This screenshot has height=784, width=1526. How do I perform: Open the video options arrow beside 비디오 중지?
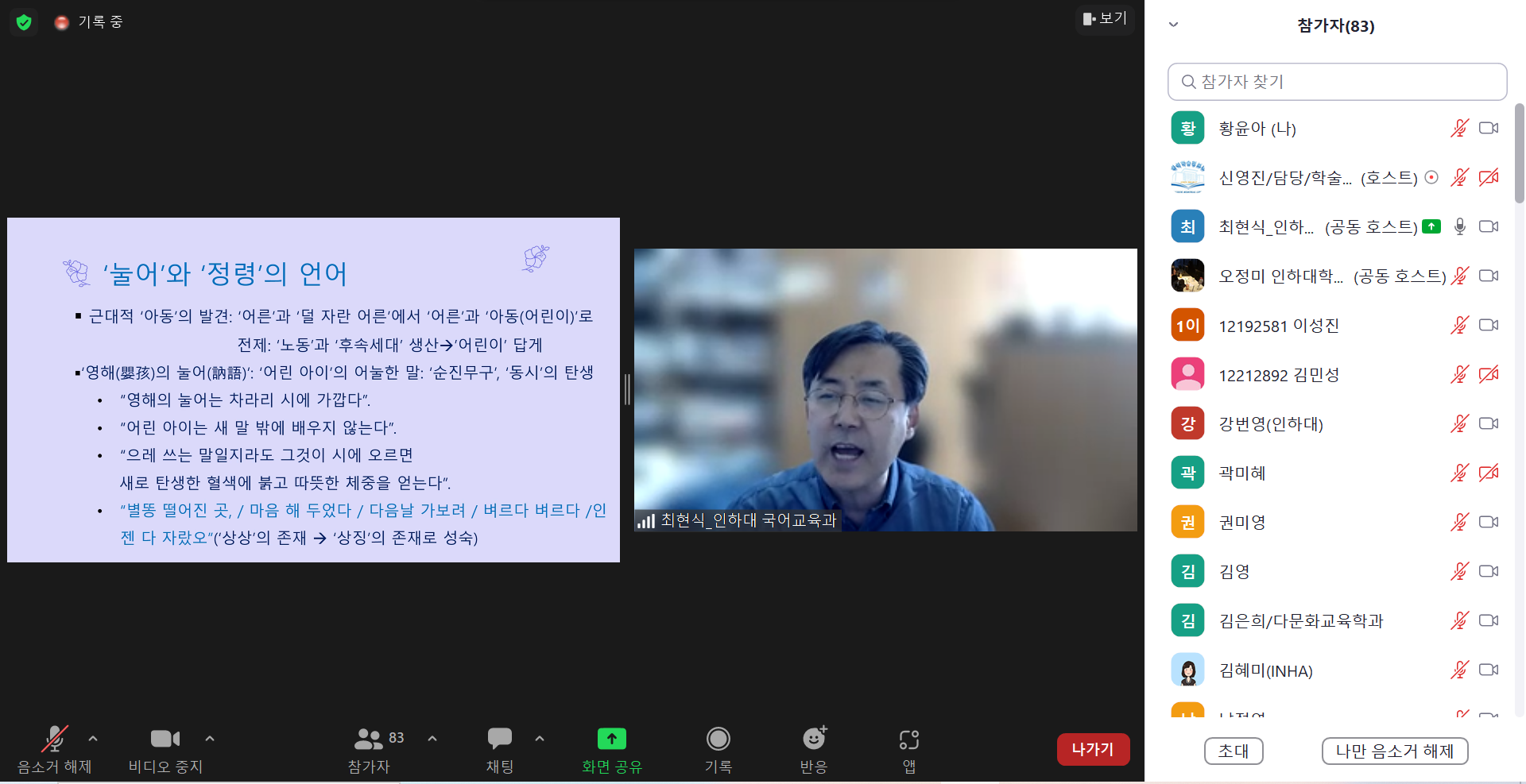210,739
